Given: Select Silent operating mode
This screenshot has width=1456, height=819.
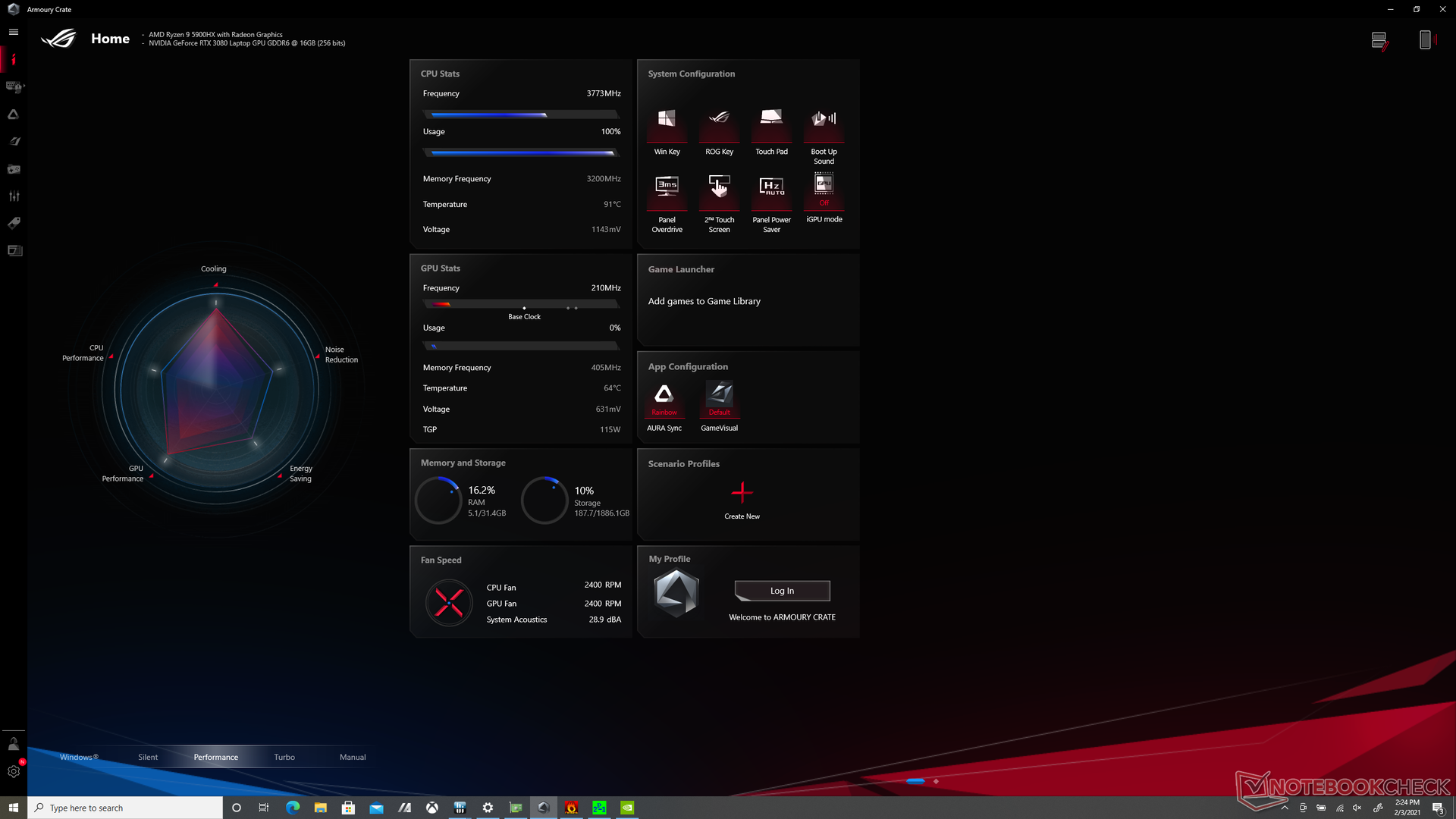Looking at the screenshot, I should [x=148, y=757].
